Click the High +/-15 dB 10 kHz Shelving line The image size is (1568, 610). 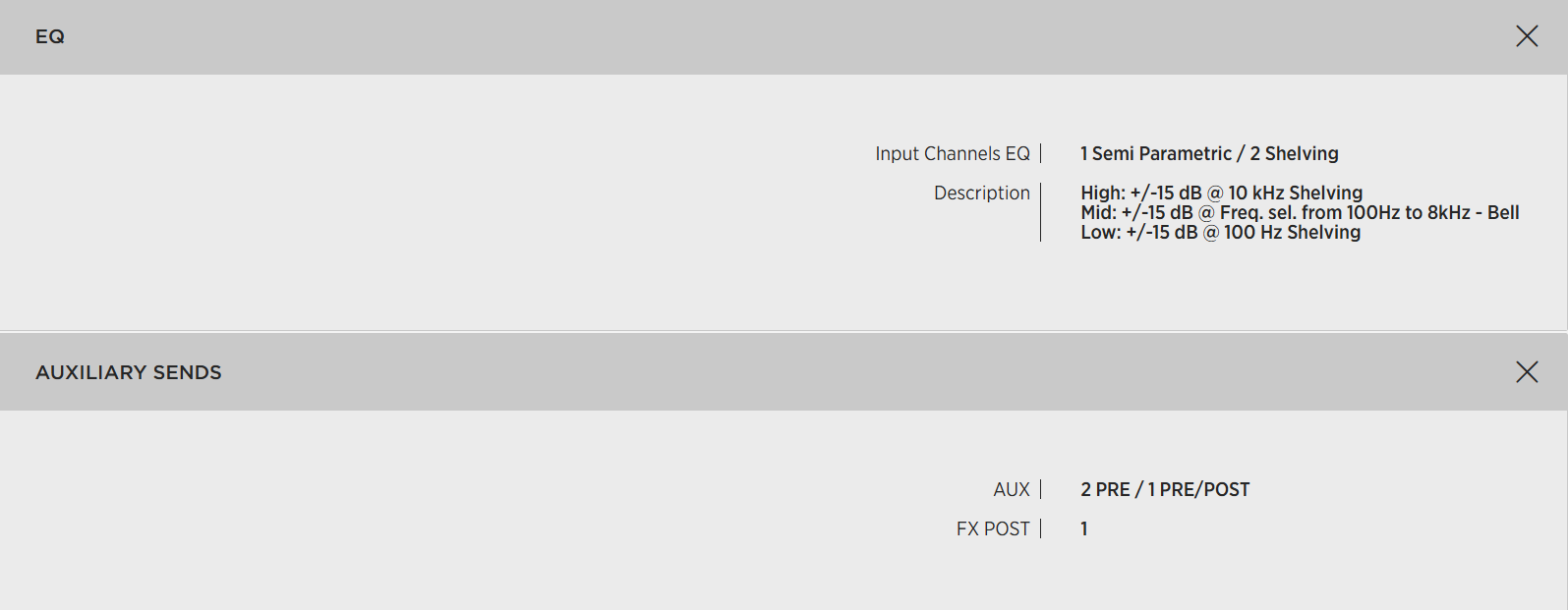coord(1221,194)
